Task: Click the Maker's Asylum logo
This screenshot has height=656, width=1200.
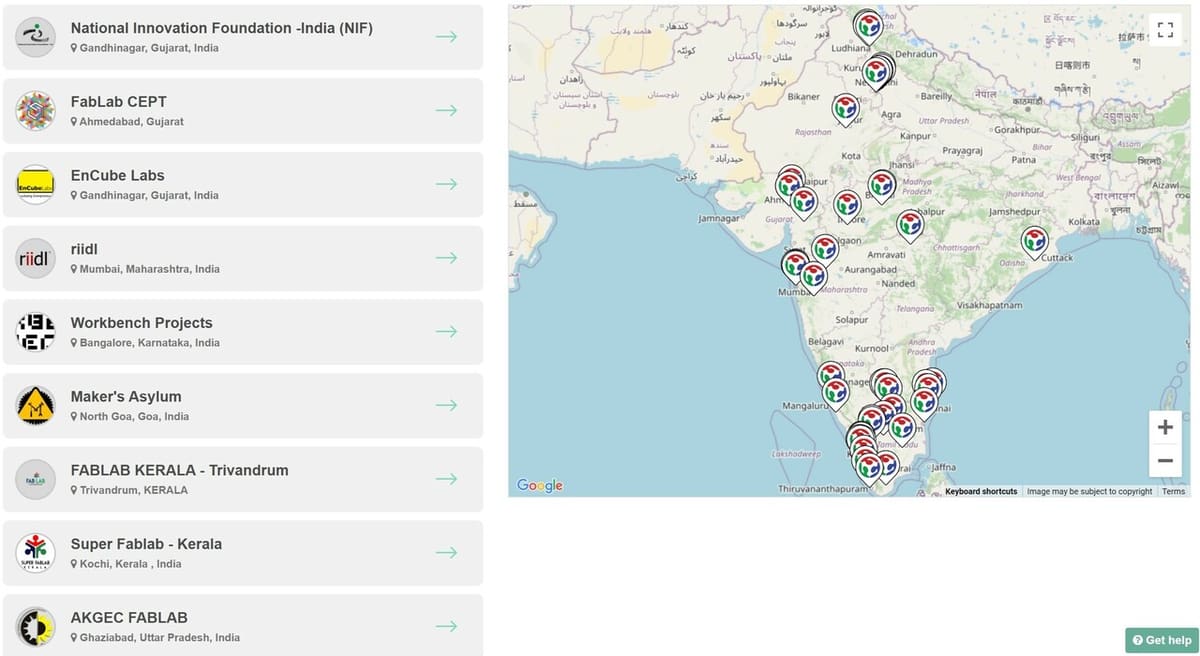Action: point(35,405)
